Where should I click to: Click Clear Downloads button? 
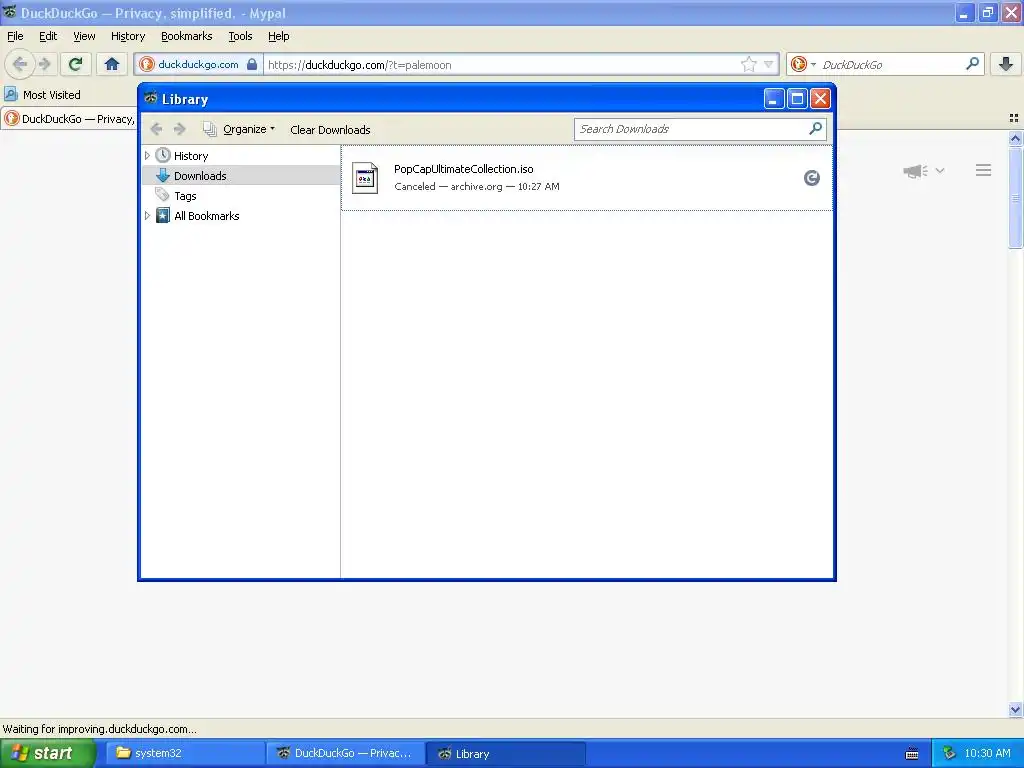click(x=330, y=130)
